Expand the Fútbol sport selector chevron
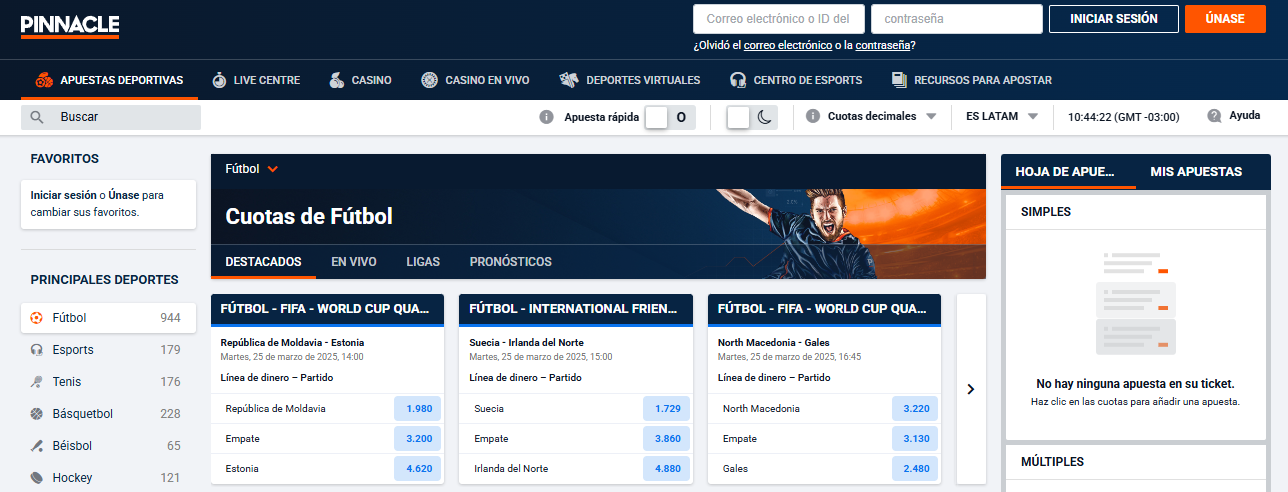 [273, 169]
